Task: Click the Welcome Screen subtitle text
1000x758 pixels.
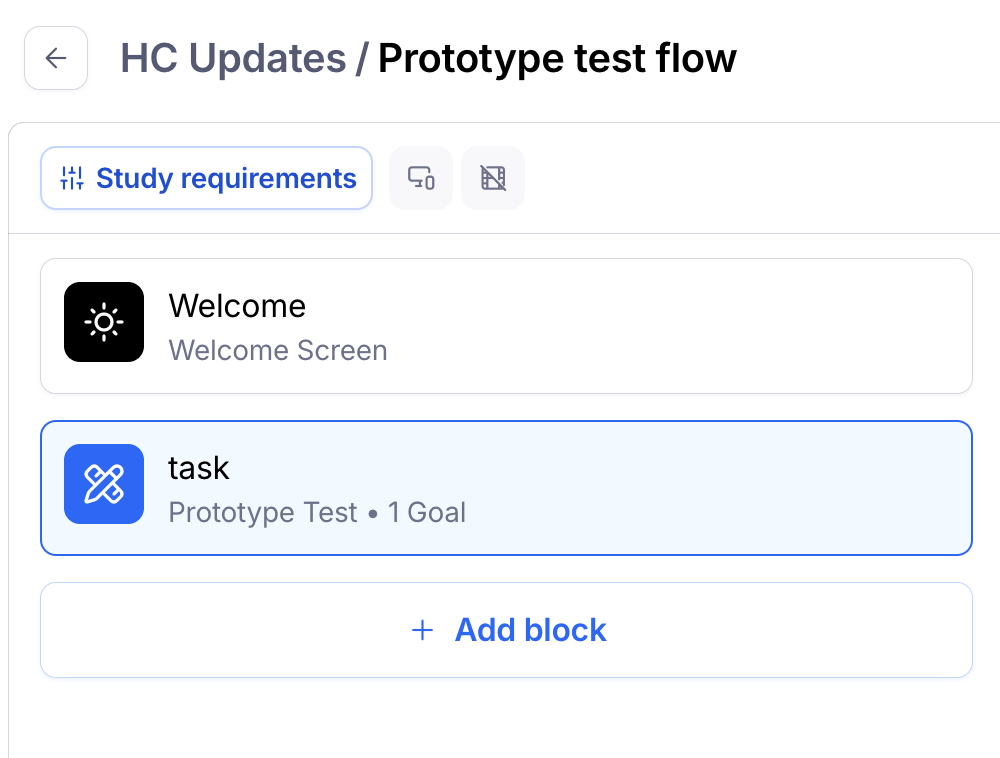Action: (x=278, y=350)
